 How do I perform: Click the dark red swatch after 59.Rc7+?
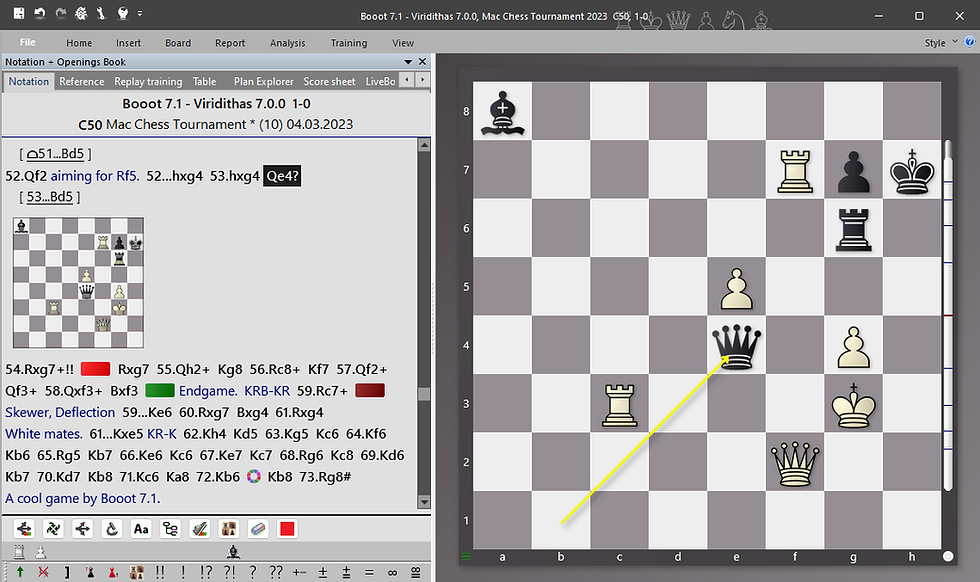pos(370,391)
